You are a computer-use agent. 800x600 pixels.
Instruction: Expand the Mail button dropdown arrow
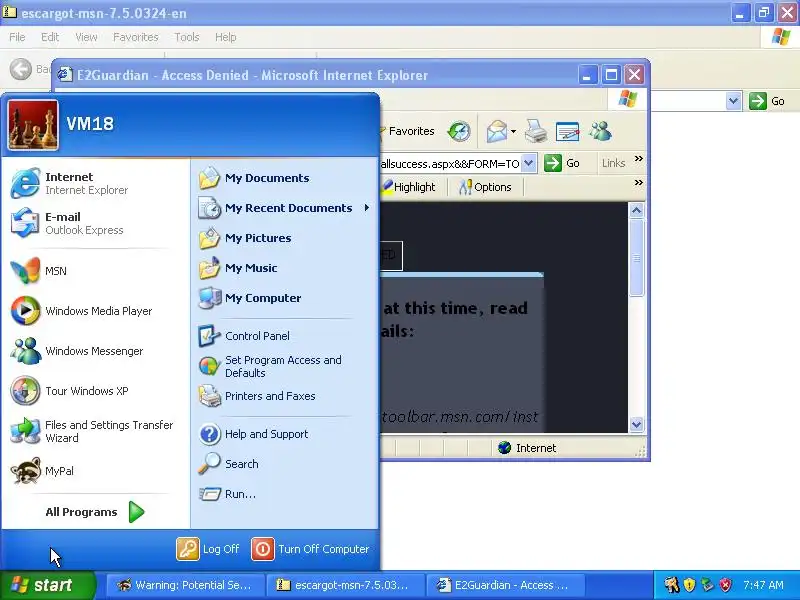[x=513, y=132]
